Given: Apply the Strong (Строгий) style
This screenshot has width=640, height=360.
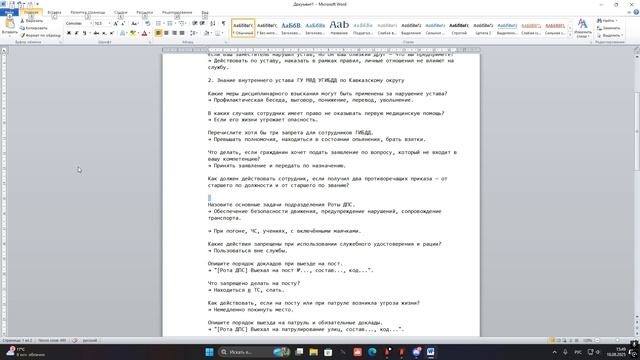Looking at the screenshot, I should (x=459, y=28).
